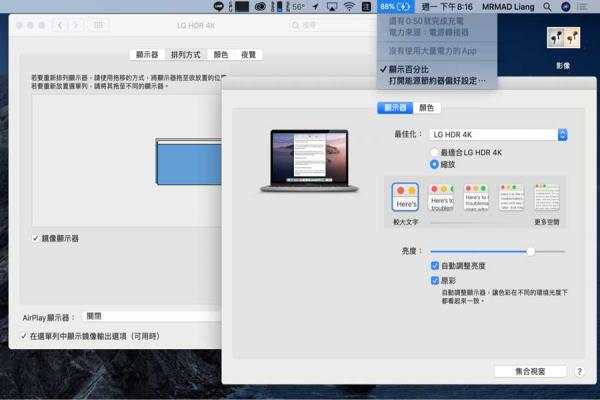Viewport: 600px width, 400px height.
Task: Switch to 顏色 tab in LG window
Action: coord(221,55)
